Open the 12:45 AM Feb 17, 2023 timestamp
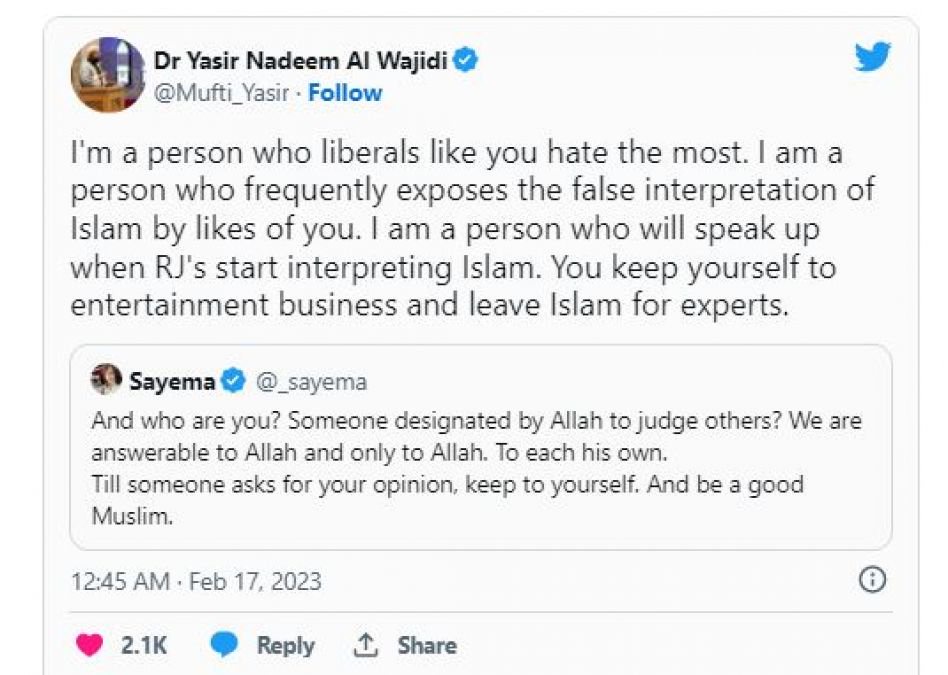This screenshot has height=675, width=948. tap(196, 581)
